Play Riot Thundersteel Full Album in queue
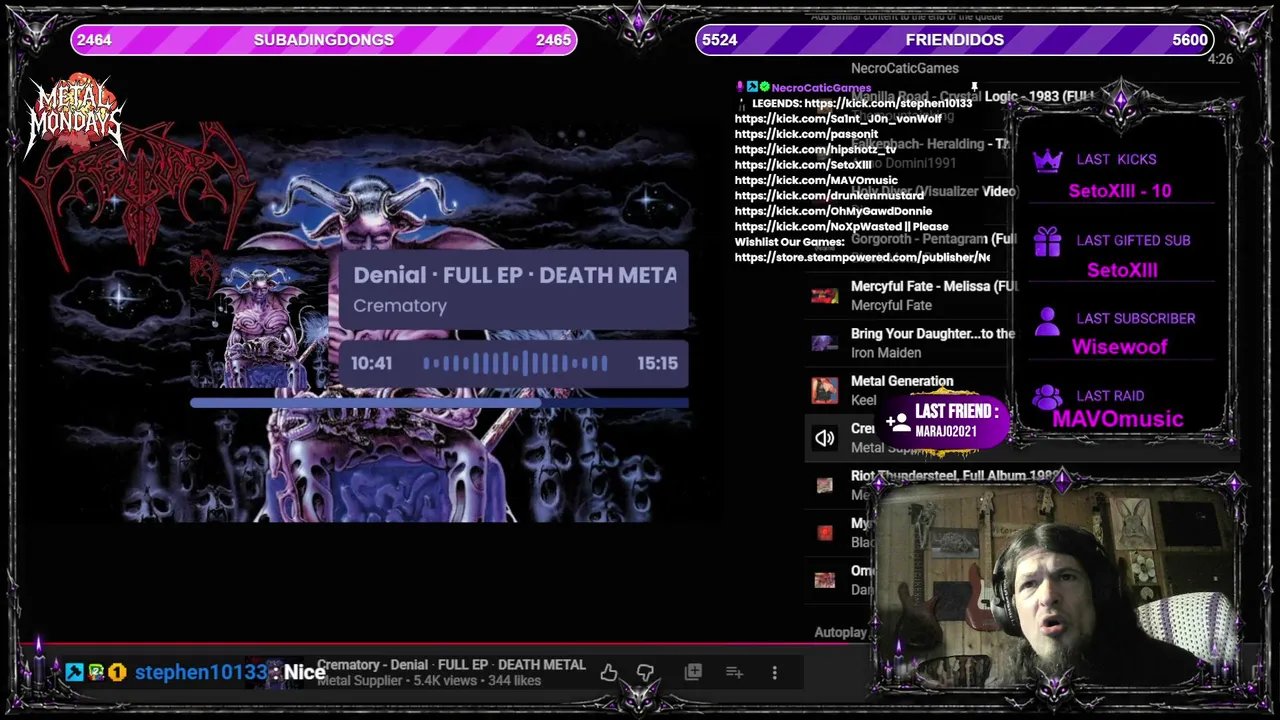Image resolution: width=1280 pixels, height=720 pixels. pyautogui.click(x=954, y=476)
